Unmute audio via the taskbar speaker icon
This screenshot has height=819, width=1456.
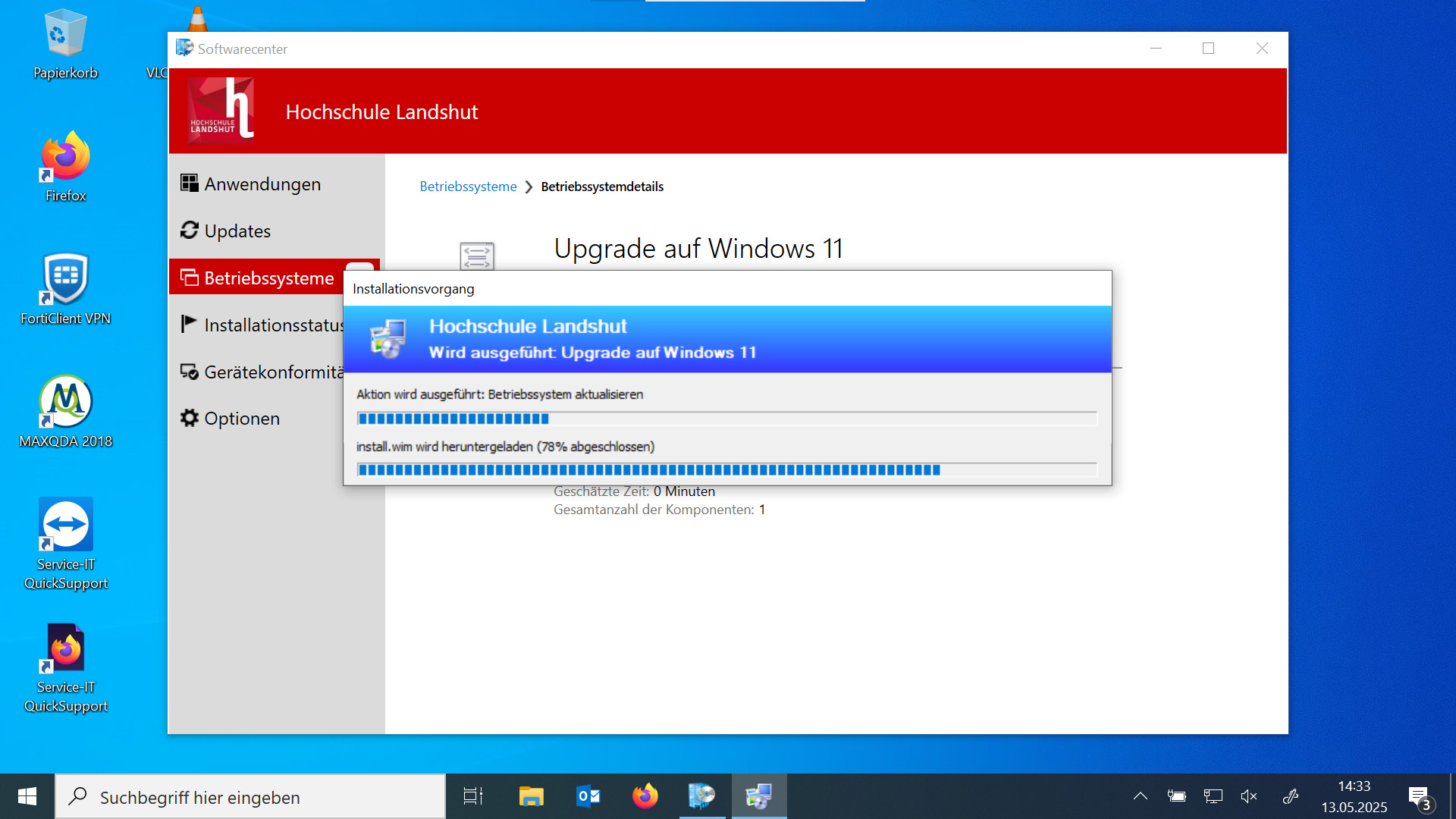(1248, 796)
